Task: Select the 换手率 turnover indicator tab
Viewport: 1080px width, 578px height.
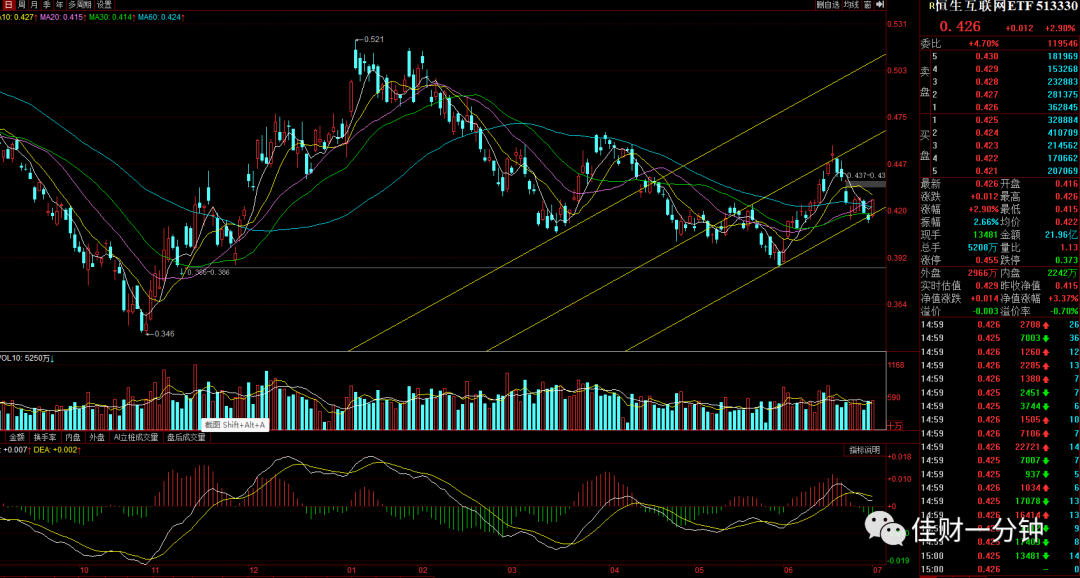Action: pyautogui.click(x=45, y=437)
